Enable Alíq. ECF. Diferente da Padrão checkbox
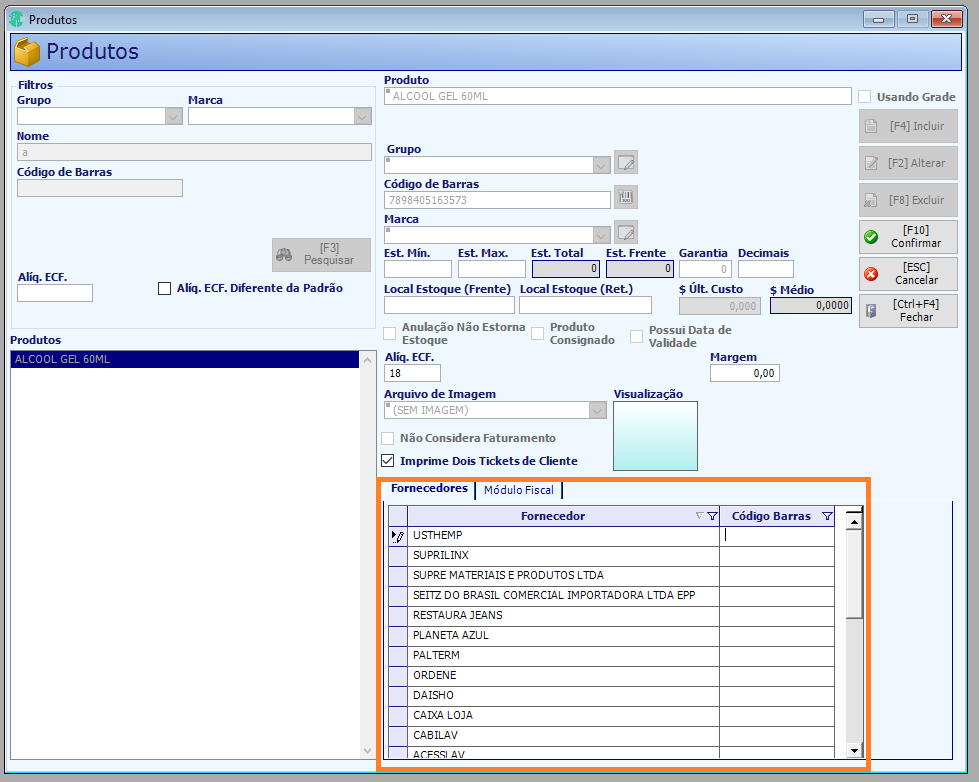The image size is (979, 782). pyautogui.click(x=164, y=289)
